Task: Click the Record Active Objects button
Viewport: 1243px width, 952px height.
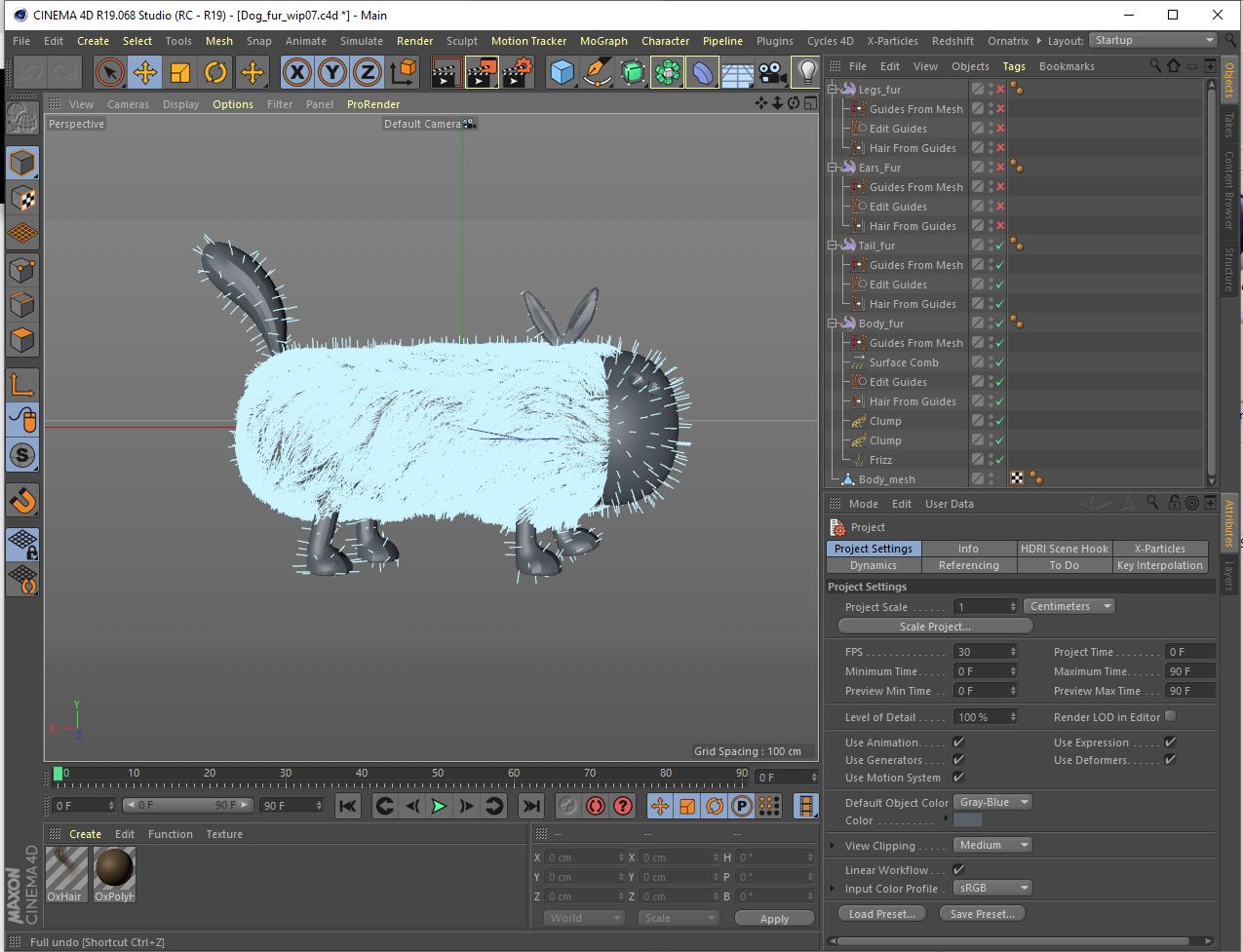Action: pyautogui.click(x=567, y=806)
